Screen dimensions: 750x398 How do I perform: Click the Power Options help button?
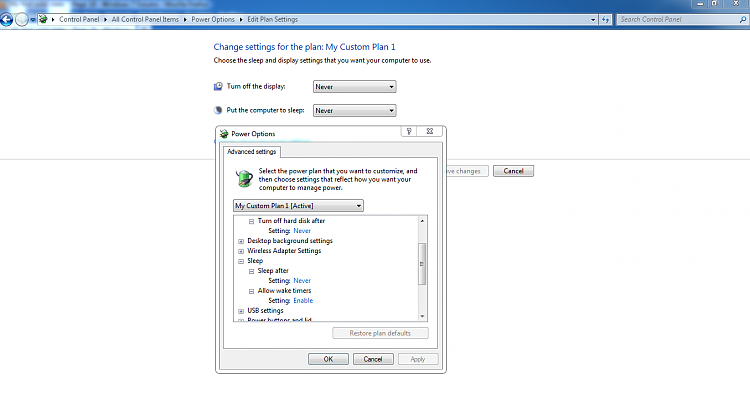point(409,131)
